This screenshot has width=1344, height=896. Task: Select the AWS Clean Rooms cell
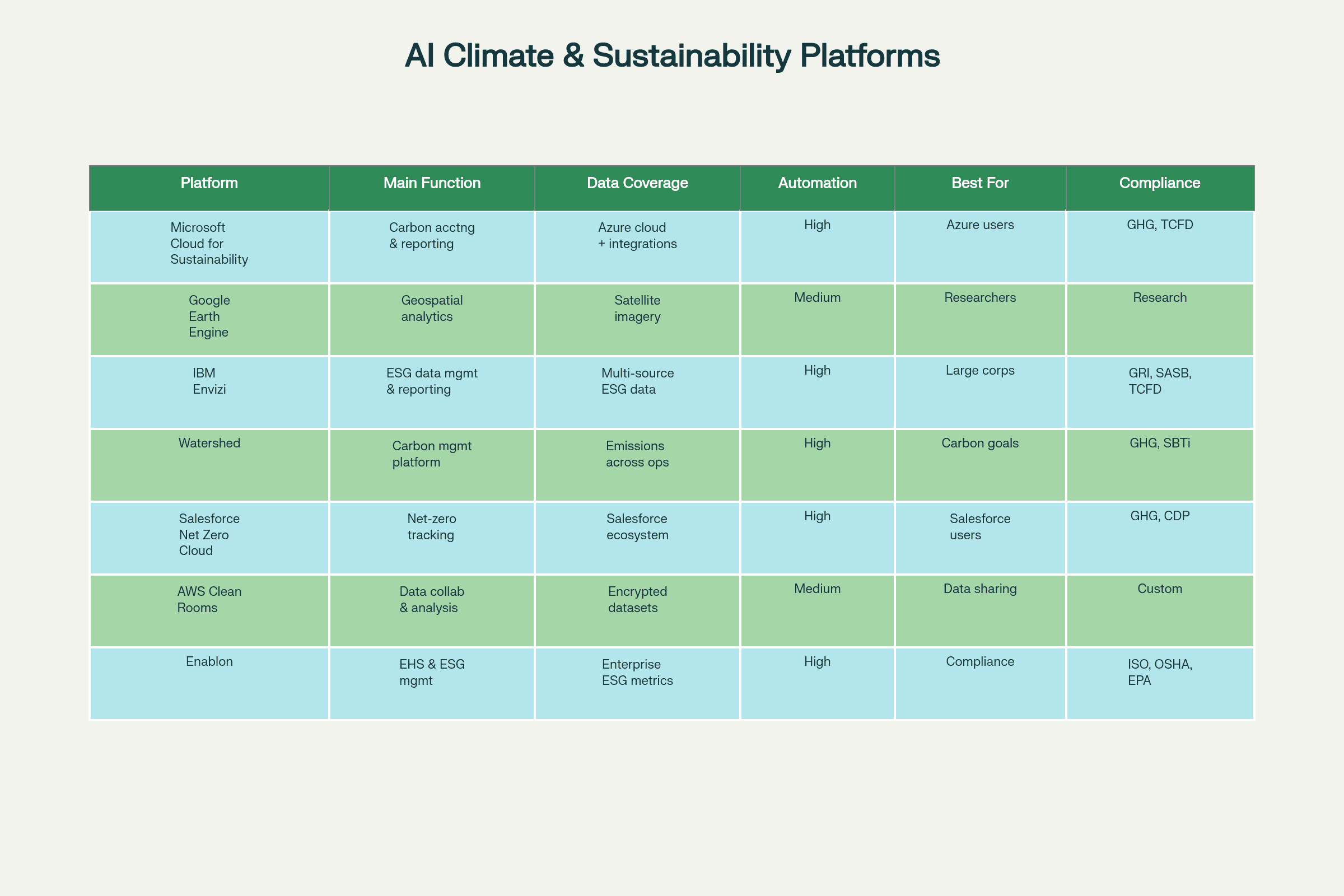click(x=209, y=611)
